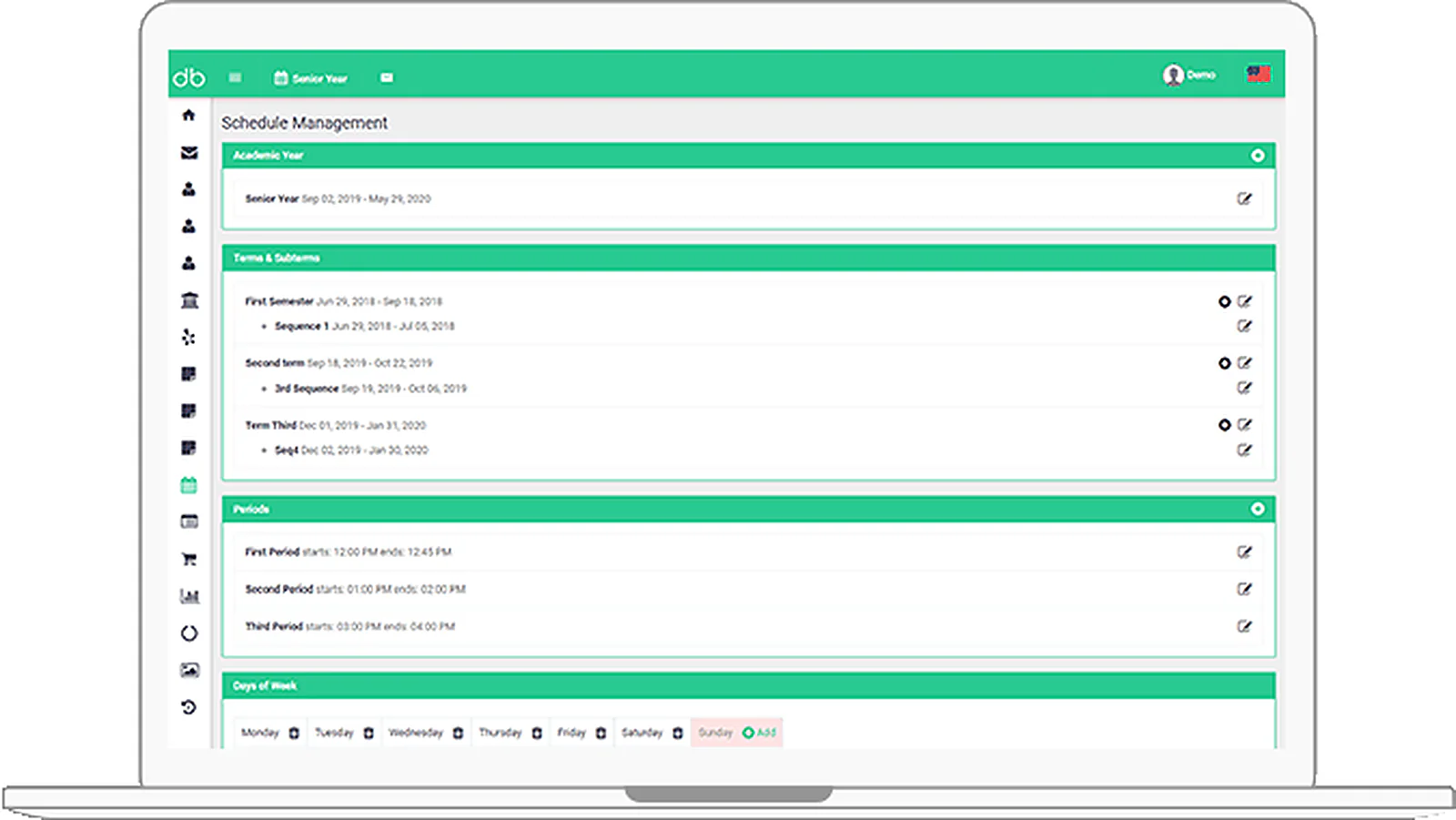Open the picture gallery sidebar icon
Screen dimensions: 1456x820
click(x=188, y=670)
